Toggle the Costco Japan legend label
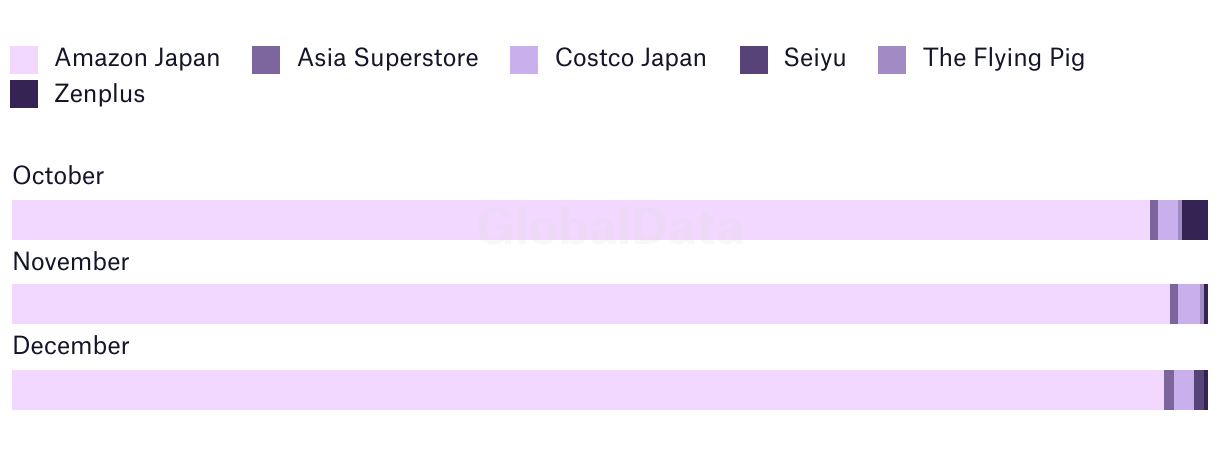Image resolution: width=1220 pixels, height=452 pixels. tap(631, 58)
